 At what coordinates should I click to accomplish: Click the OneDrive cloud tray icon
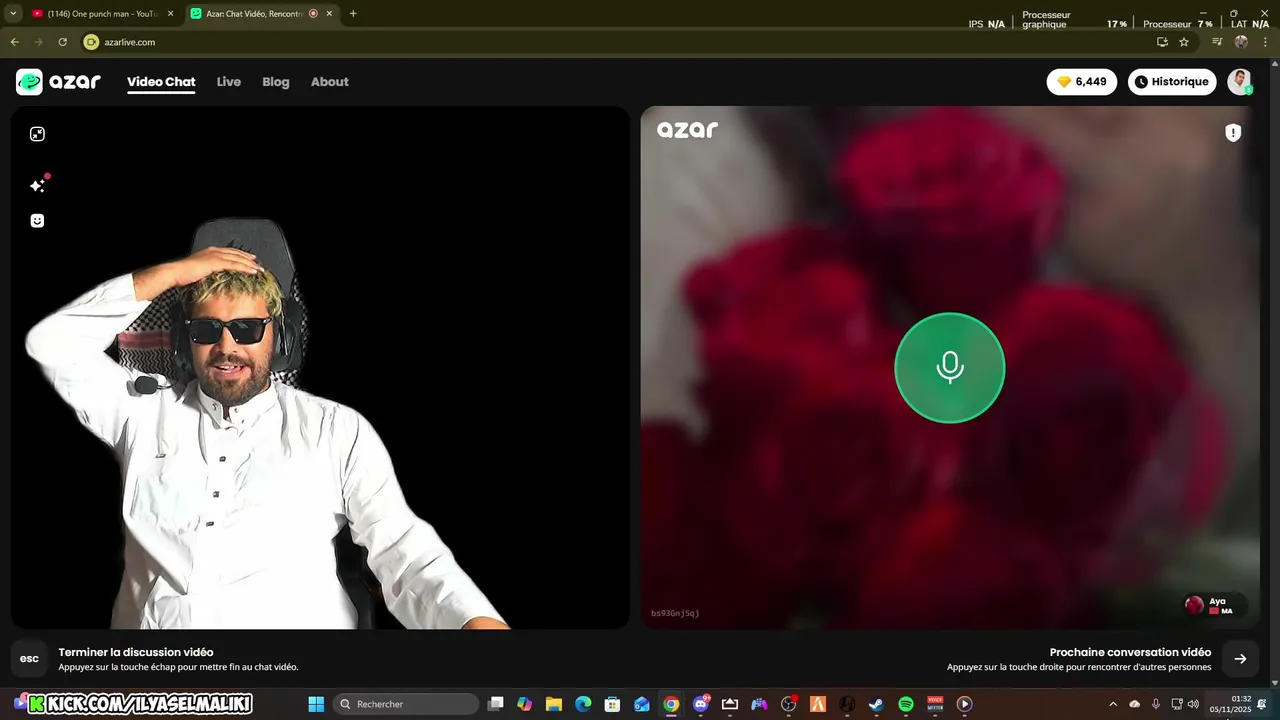coord(1134,704)
